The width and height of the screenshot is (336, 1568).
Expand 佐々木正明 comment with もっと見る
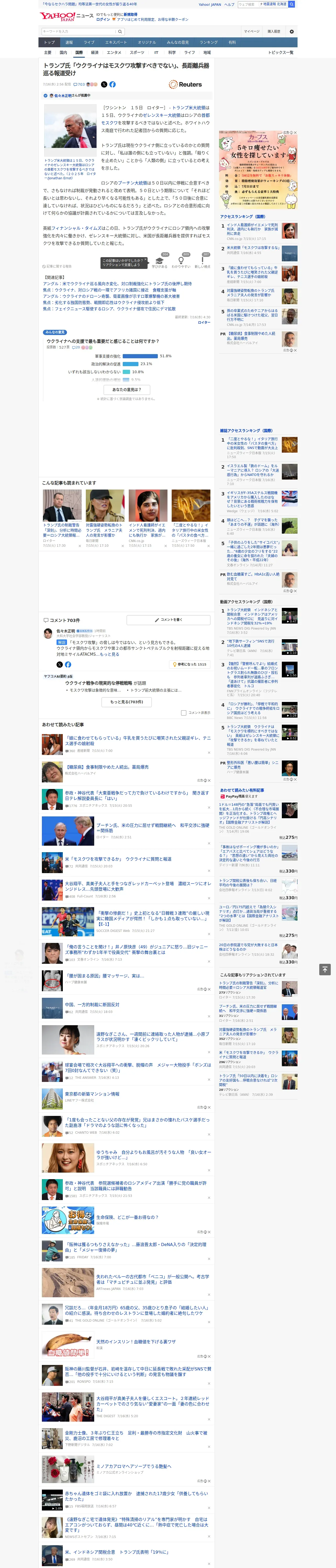110,654
